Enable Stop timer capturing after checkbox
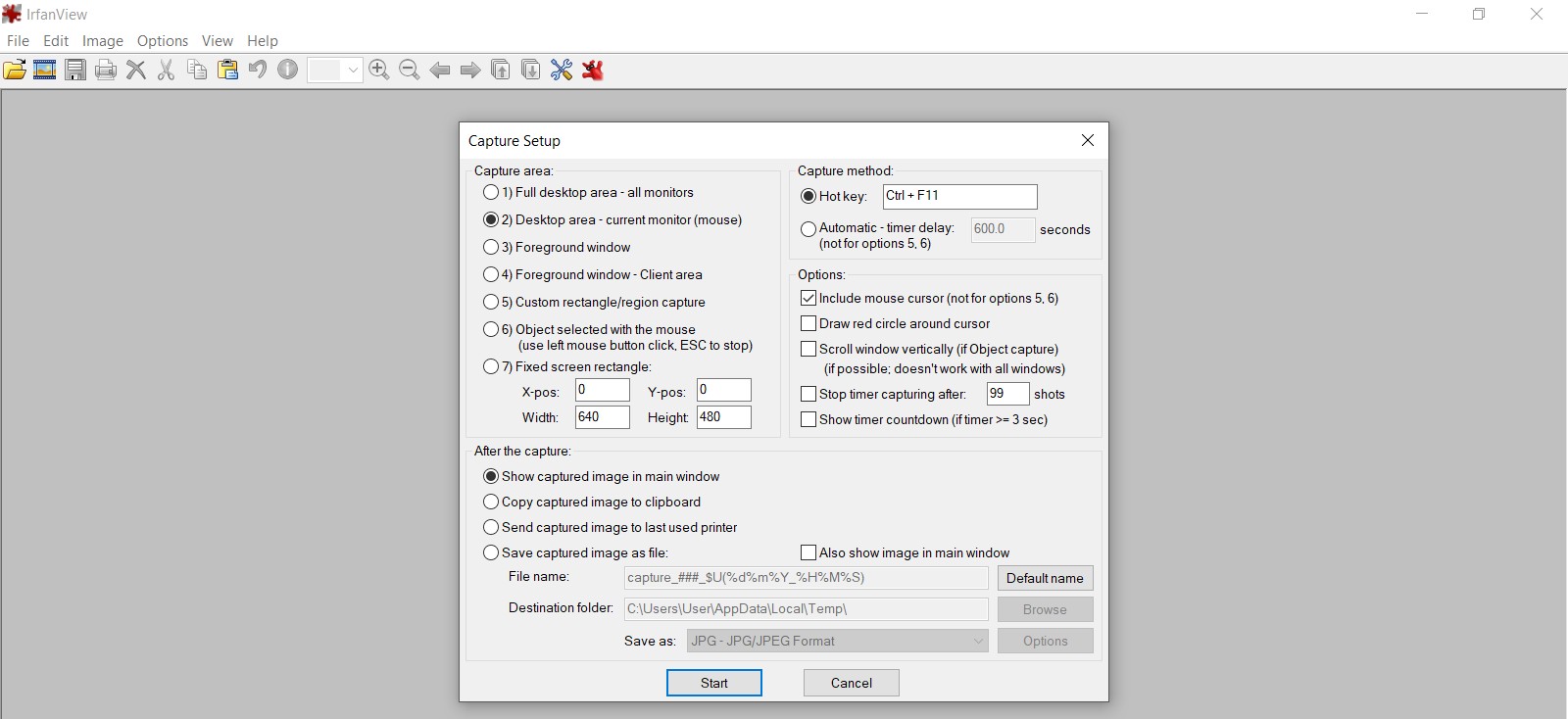The width and height of the screenshot is (1568, 719). 808,394
